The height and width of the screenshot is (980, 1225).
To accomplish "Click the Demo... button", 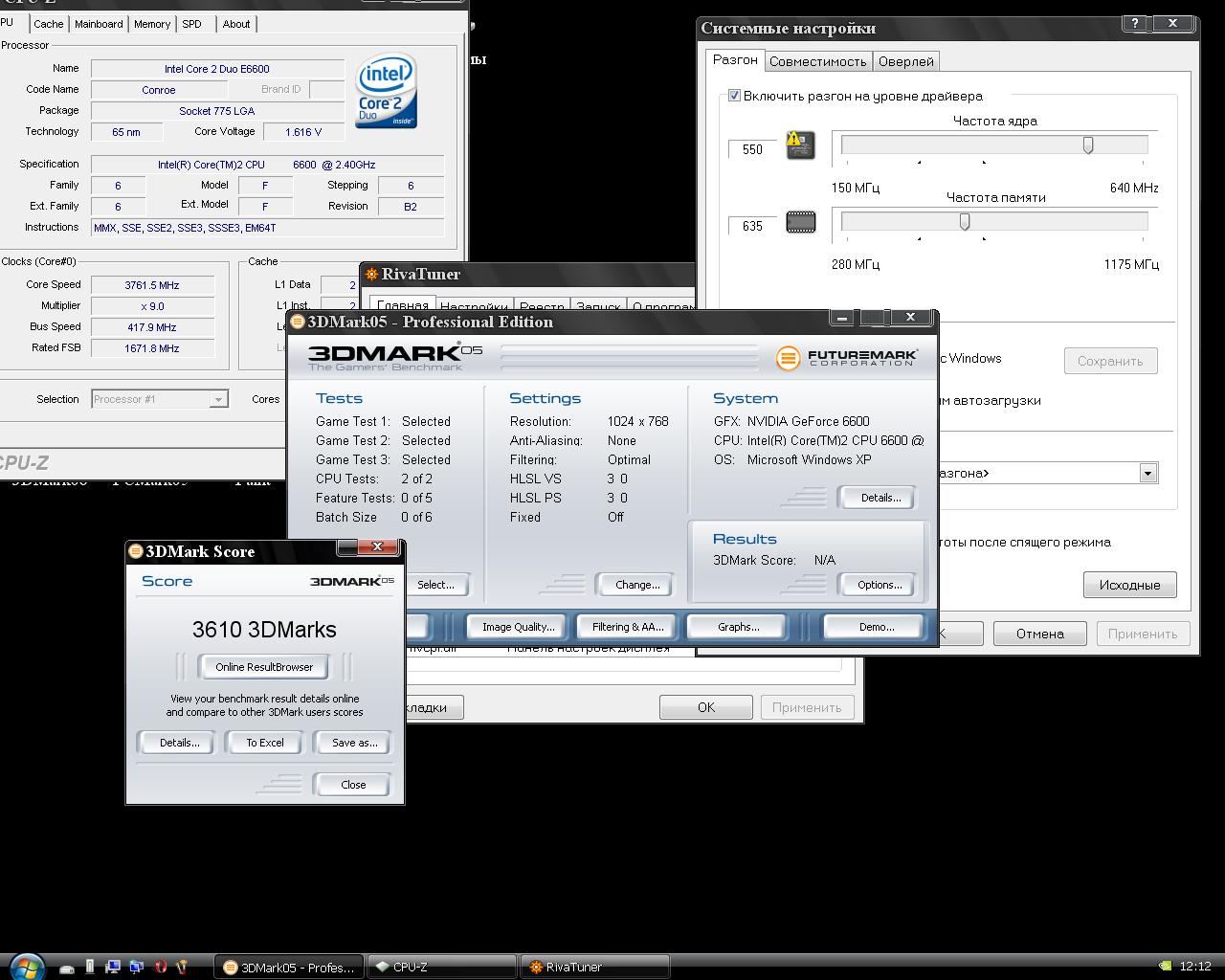I will point(877,627).
